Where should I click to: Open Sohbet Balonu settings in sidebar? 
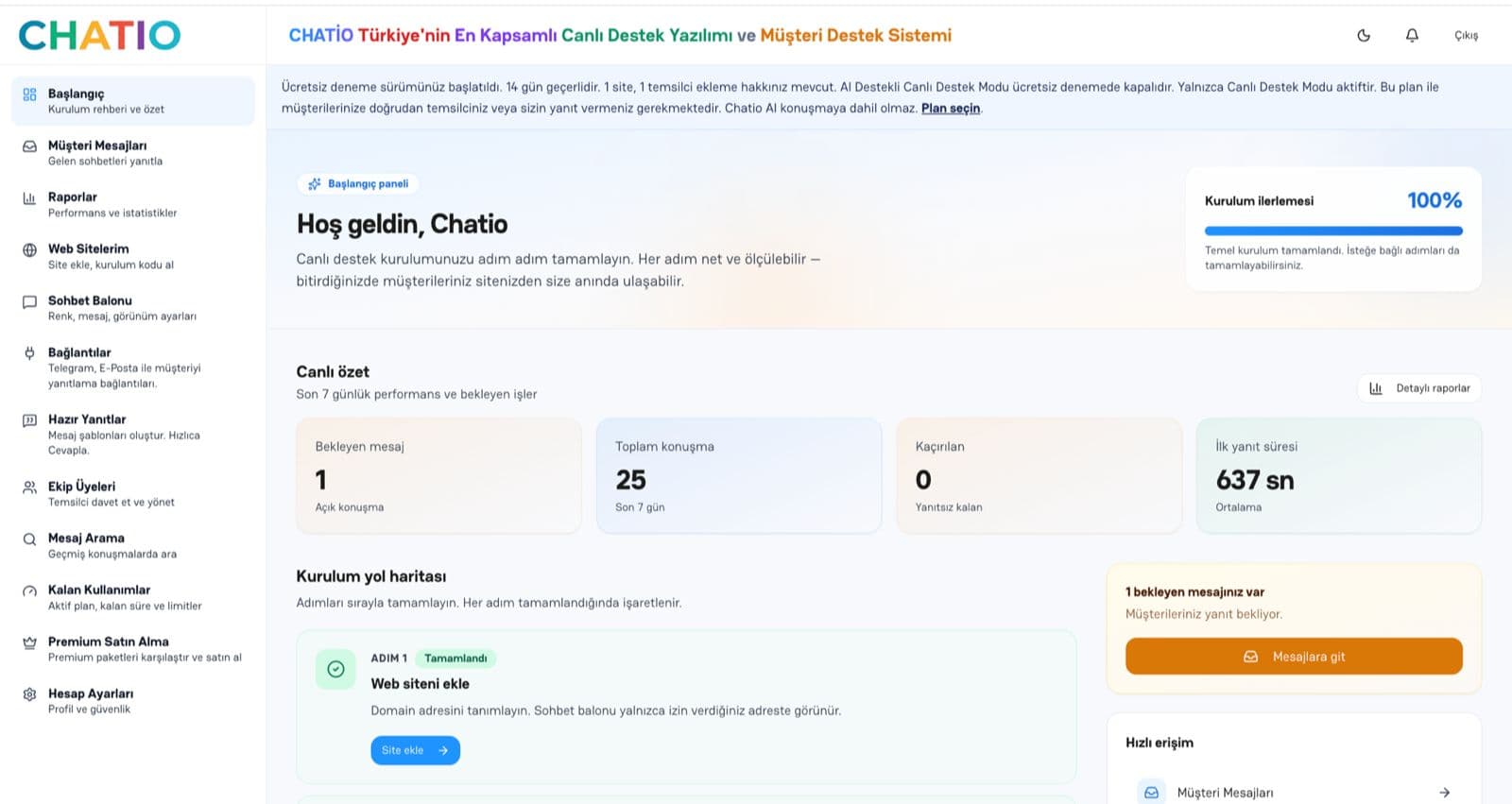click(x=133, y=308)
